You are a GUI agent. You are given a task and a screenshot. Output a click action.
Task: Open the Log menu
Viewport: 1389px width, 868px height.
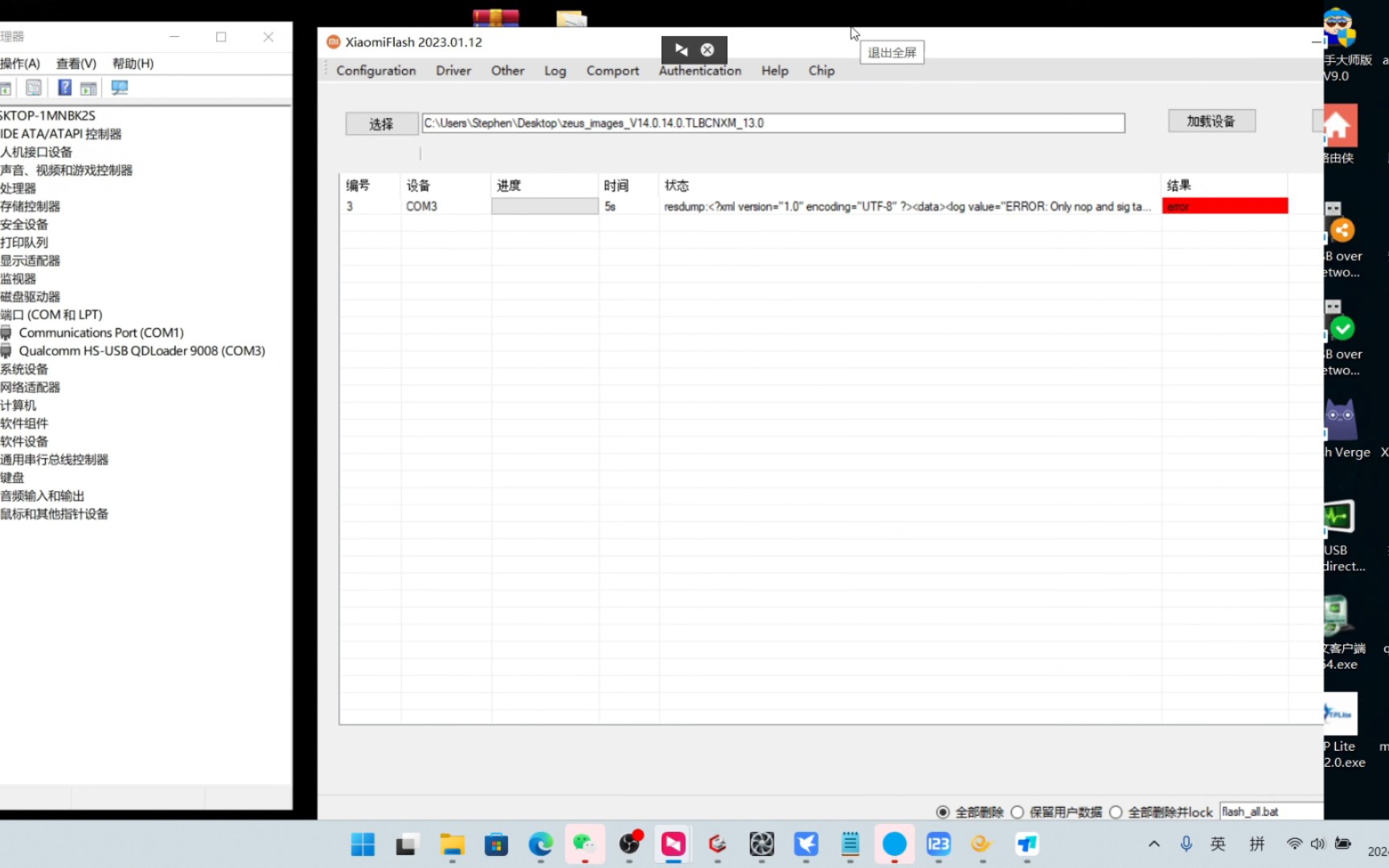(555, 71)
